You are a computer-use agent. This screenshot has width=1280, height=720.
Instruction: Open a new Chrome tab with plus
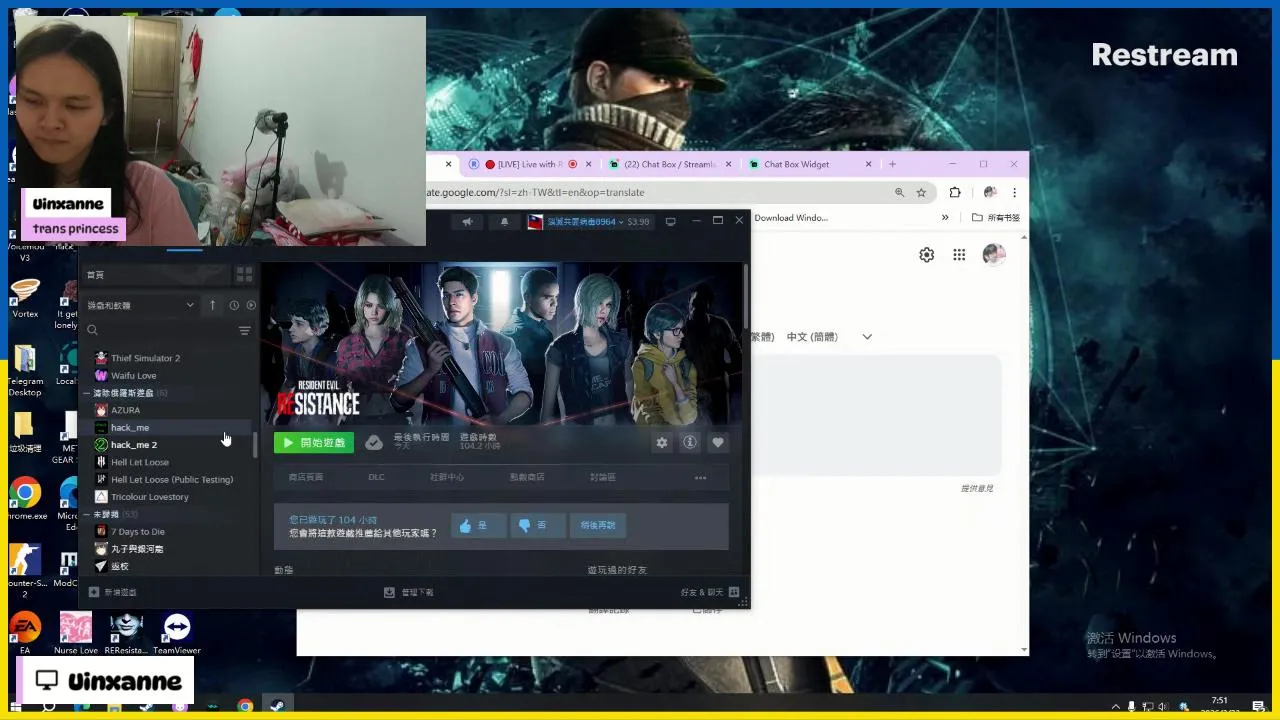(892, 164)
